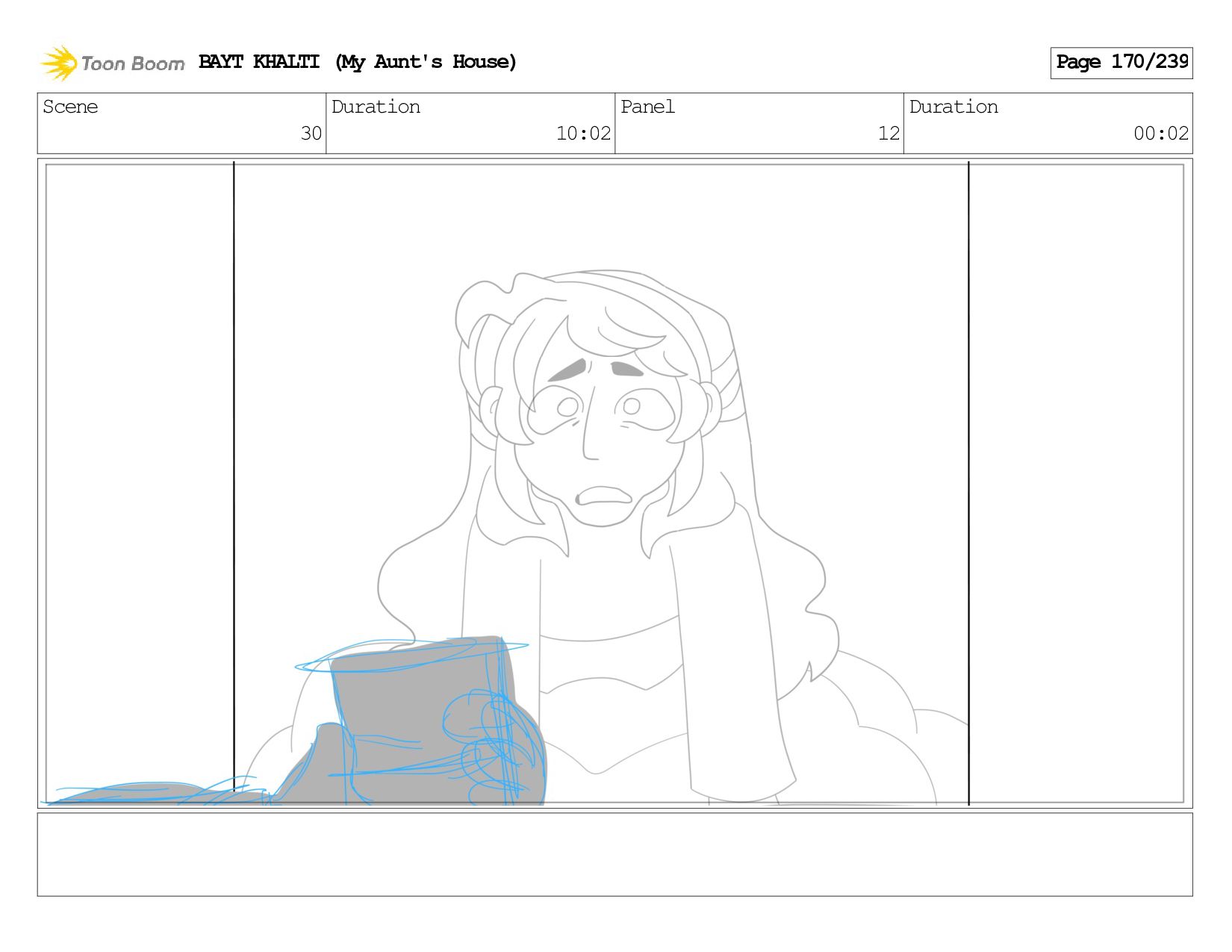The width and height of the screenshot is (1232, 952).
Task: Click the Scene header label
Action: (x=70, y=107)
